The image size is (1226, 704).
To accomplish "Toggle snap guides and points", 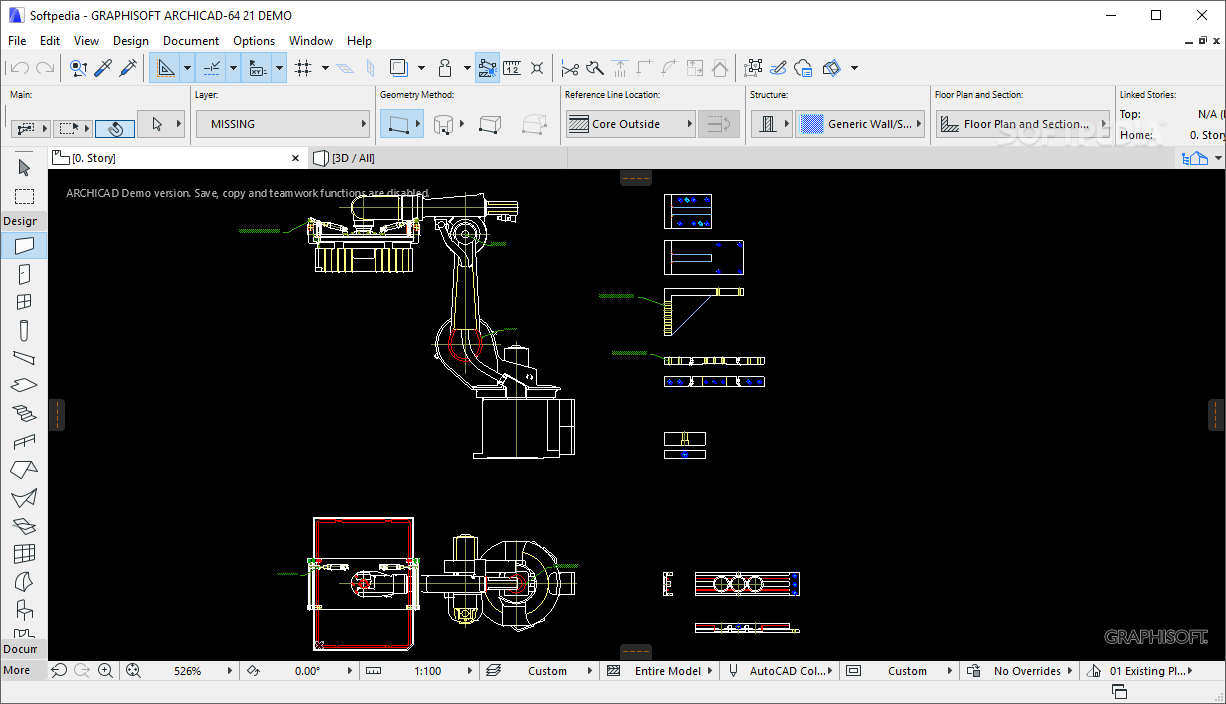I will pos(211,68).
